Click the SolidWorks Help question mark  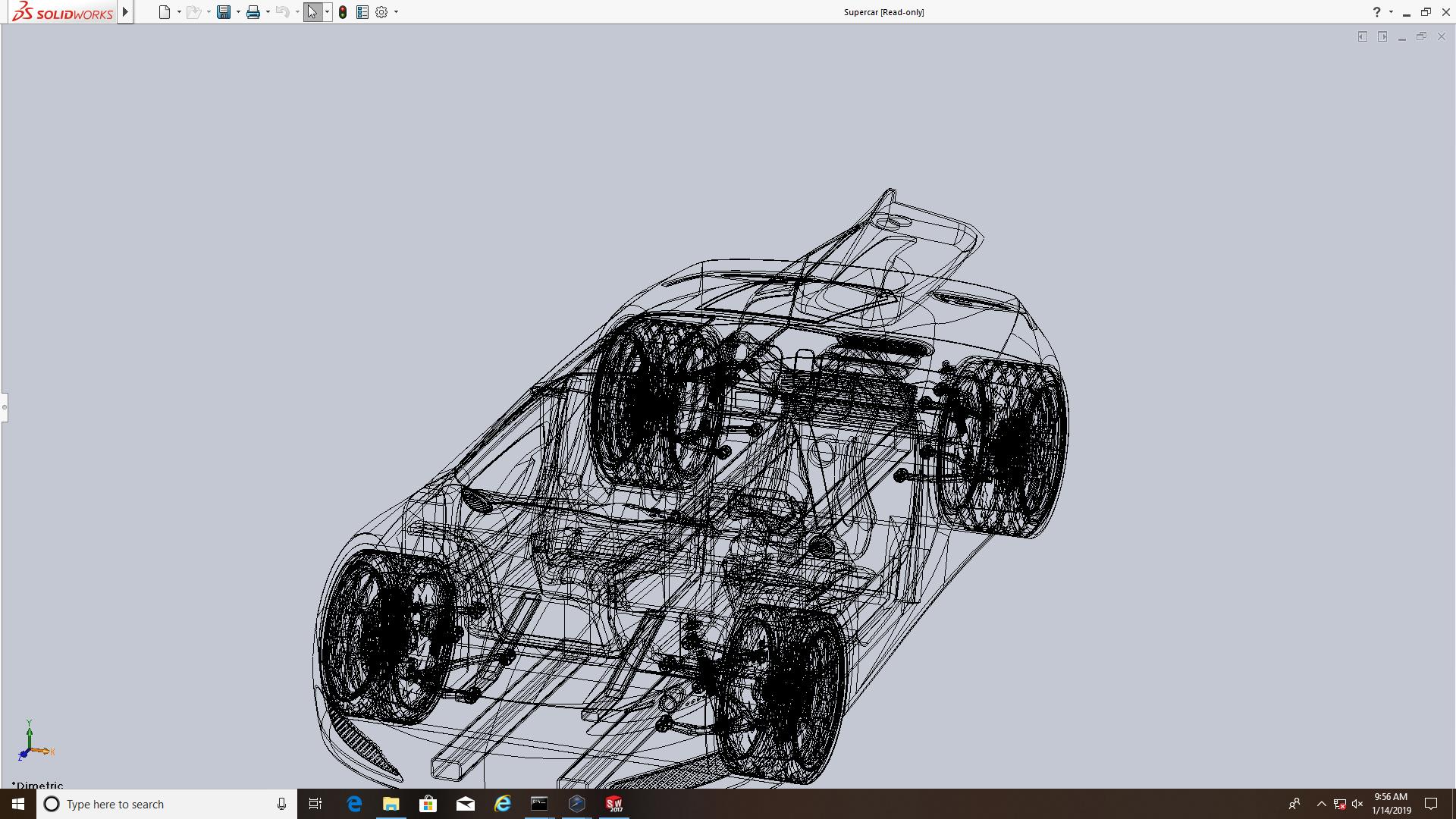[x=1376, y=12]
